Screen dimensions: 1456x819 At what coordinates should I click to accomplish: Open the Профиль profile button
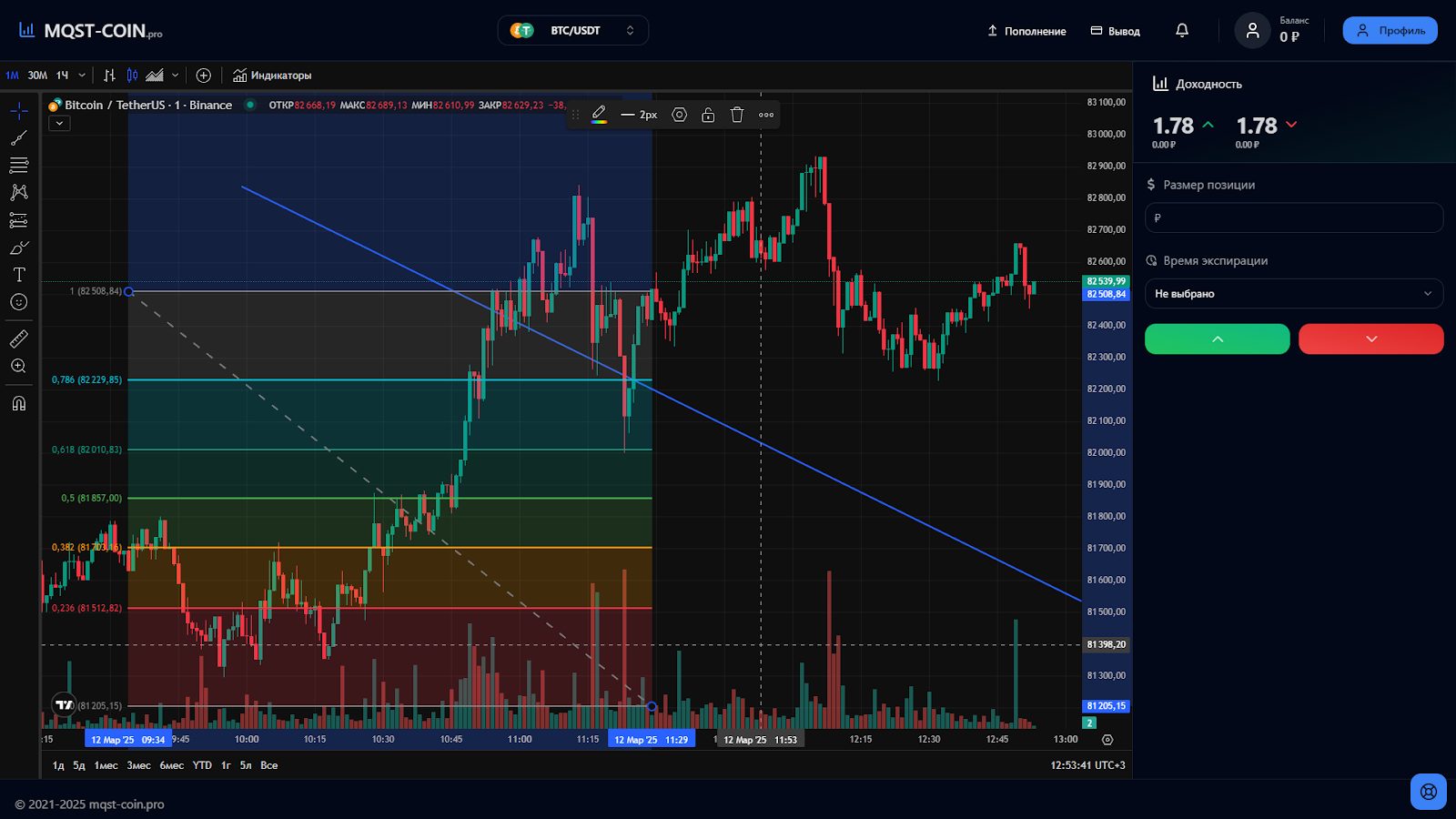[1390, 30]
